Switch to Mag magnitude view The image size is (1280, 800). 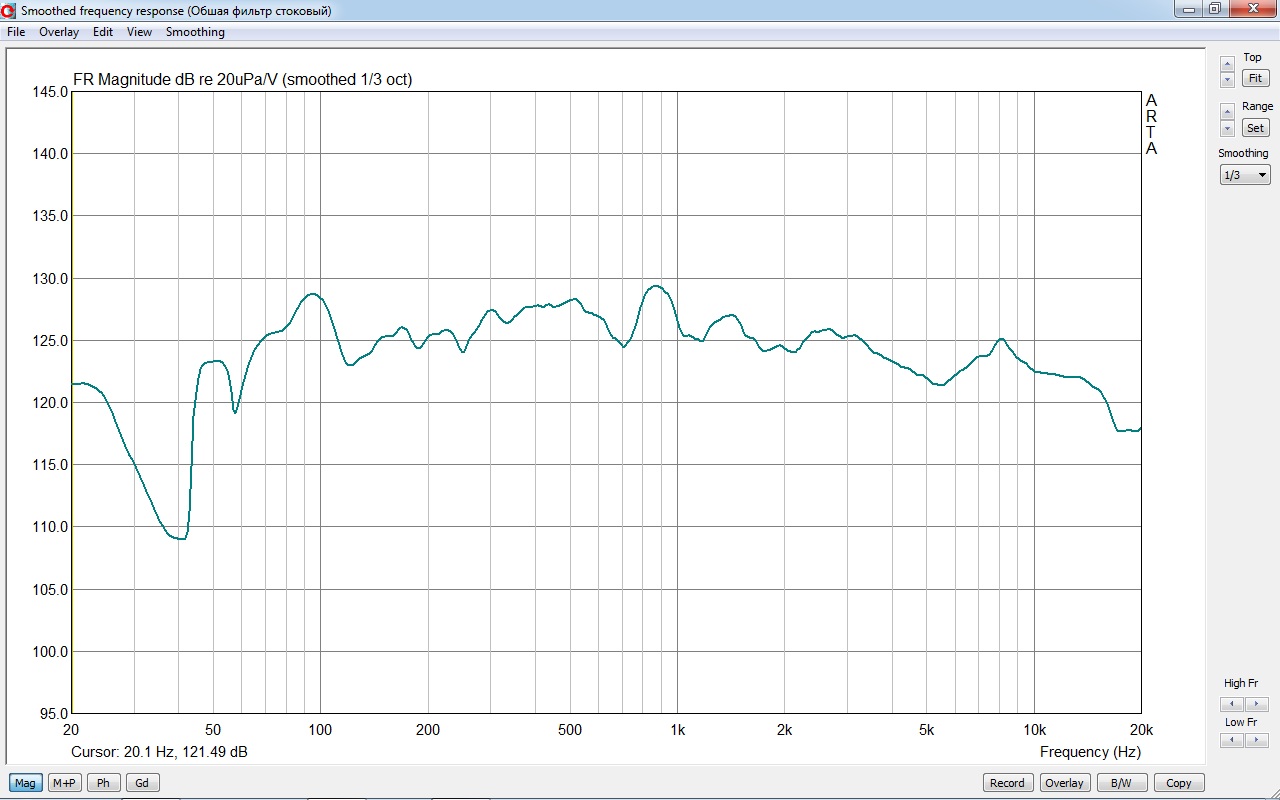point(25,783)
